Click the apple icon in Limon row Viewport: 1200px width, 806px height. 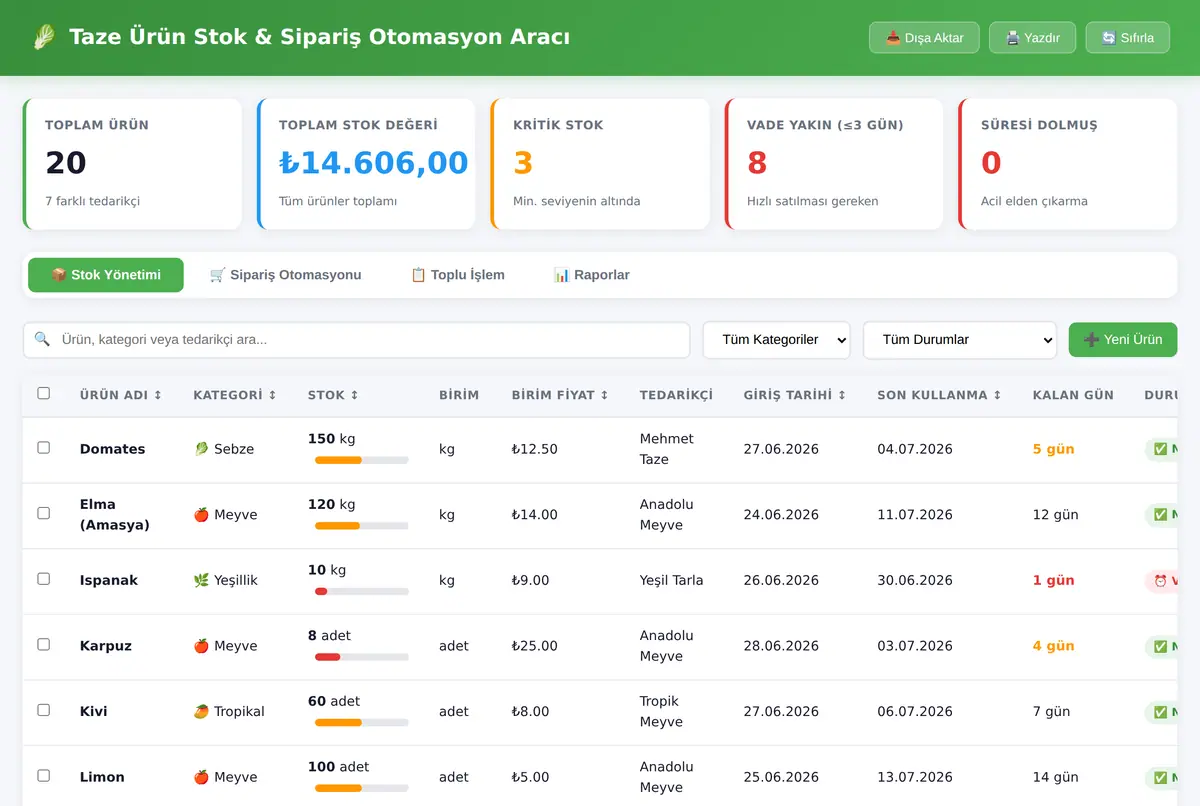coord(201,777)
